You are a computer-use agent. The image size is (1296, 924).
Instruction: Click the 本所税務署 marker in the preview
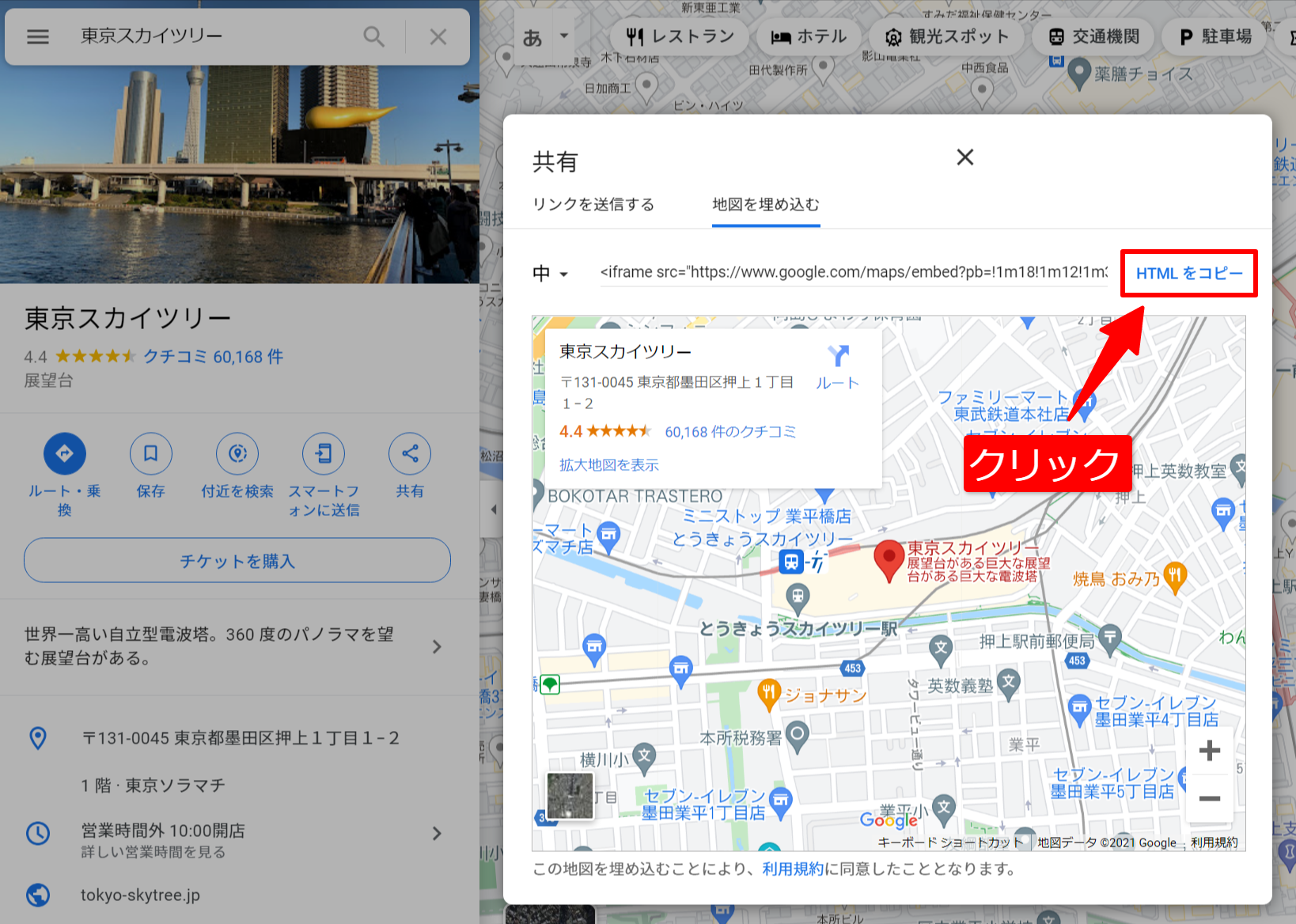tap(798, 736)
